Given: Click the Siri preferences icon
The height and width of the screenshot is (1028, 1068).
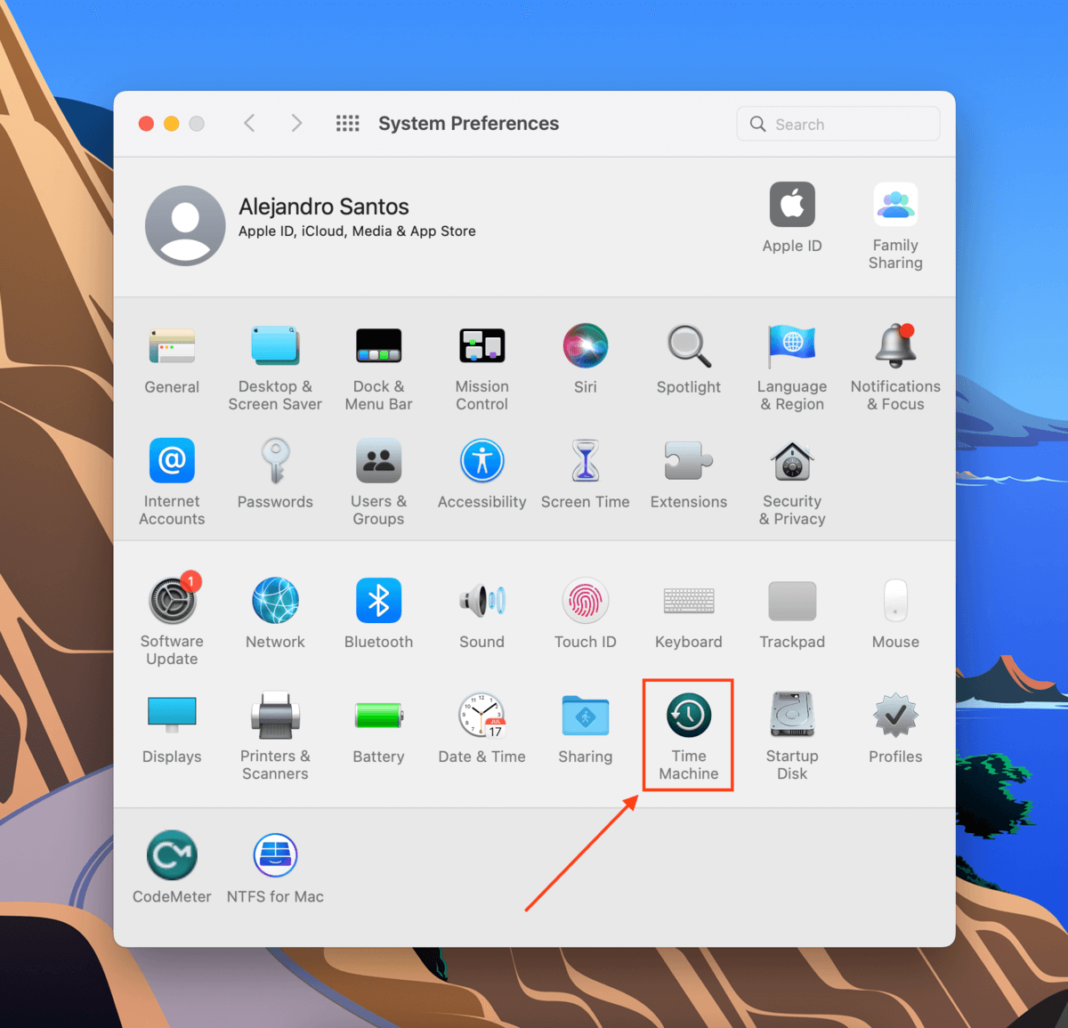Looking at the screenshot, I should [x=585, y=347].
